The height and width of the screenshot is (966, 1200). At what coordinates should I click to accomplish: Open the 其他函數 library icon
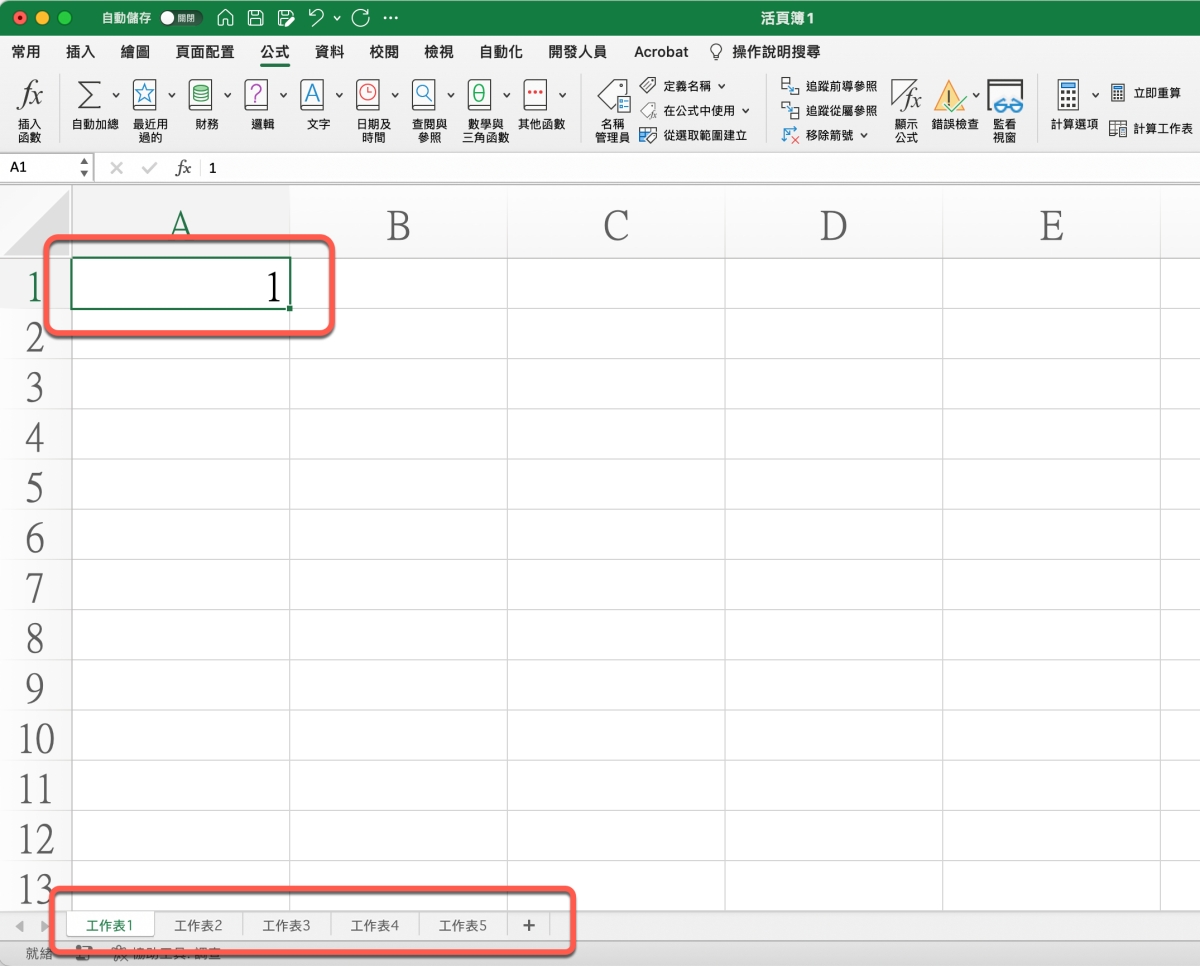coord(536,94)
